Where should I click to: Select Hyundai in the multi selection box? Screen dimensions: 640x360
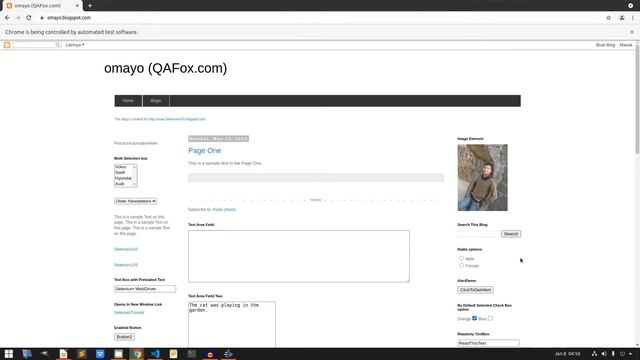(x=123, y=178)
